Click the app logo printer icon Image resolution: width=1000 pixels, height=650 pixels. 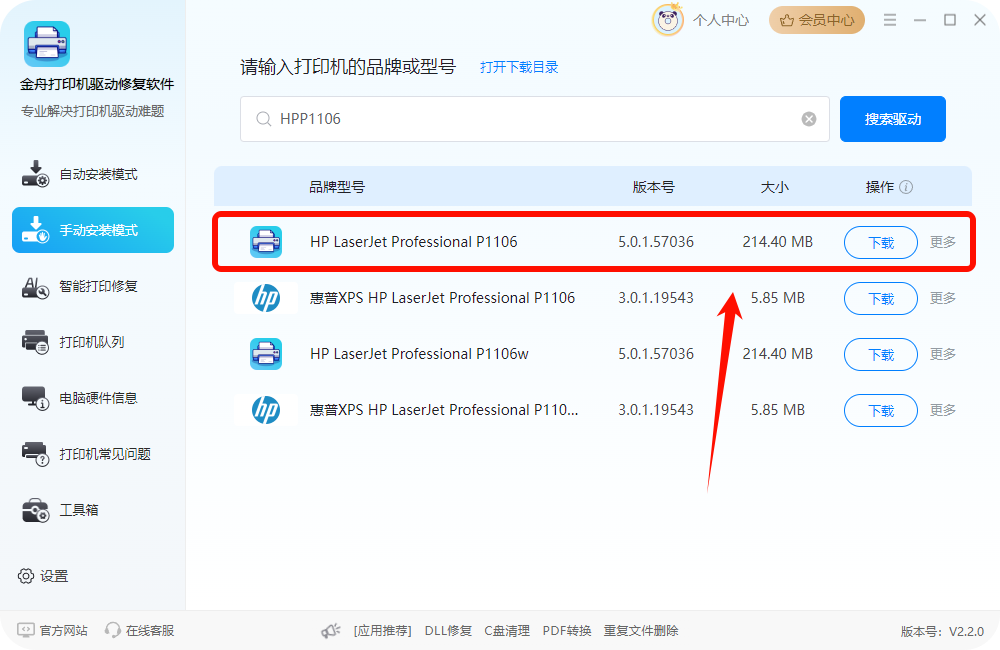click(x=47, y=44)
